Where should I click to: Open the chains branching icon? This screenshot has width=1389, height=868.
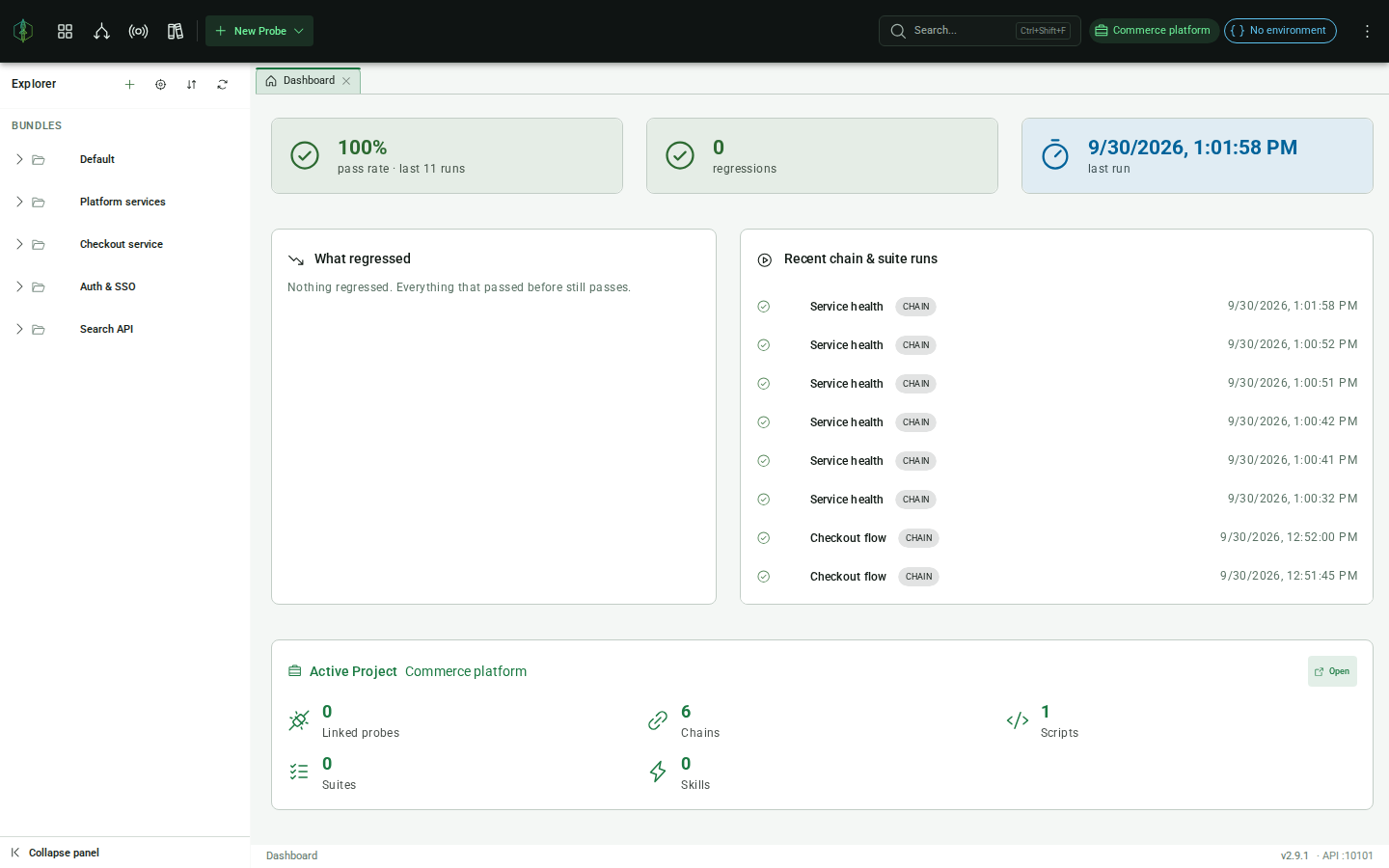tap(101, 31)
